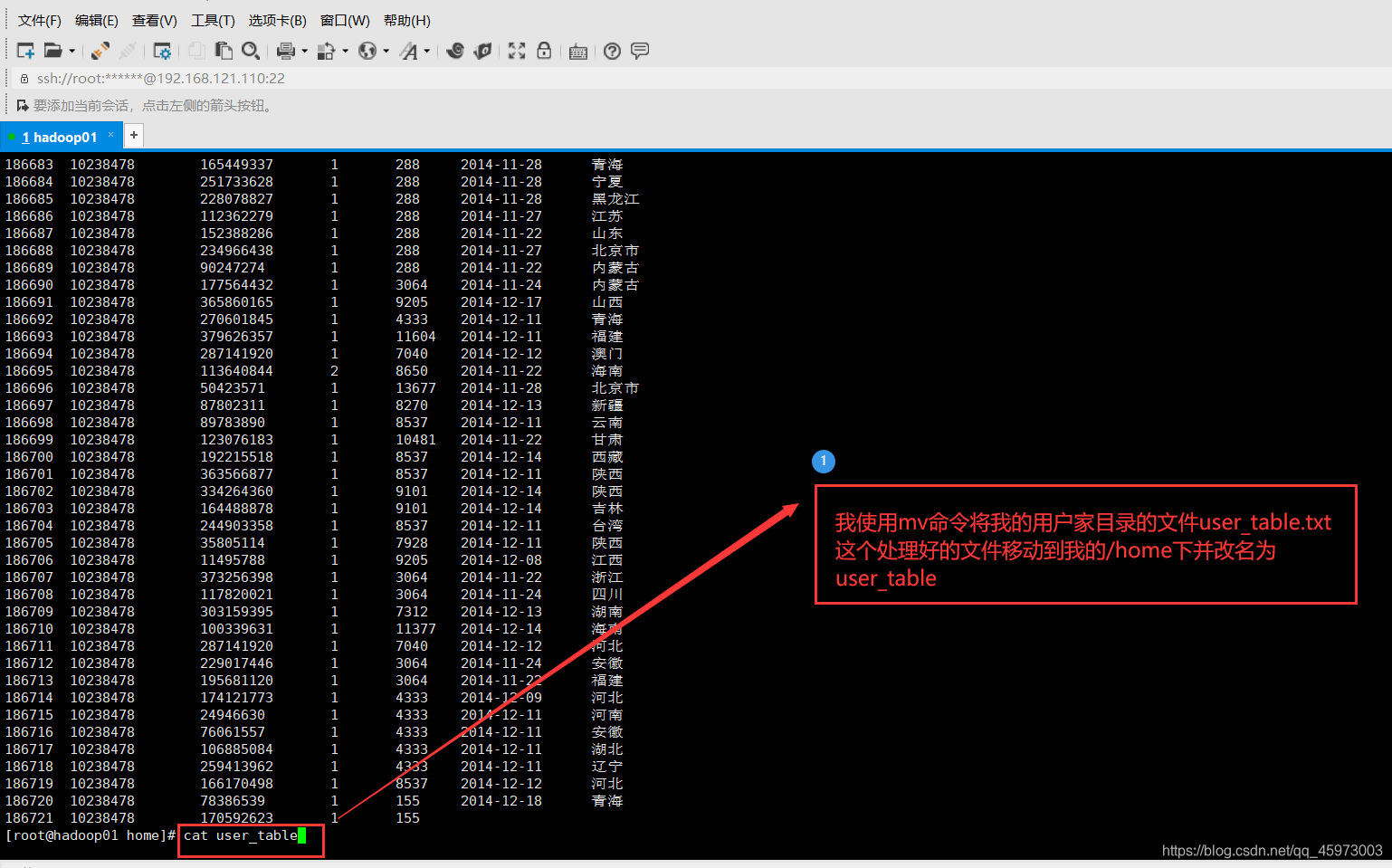
Task: Open the help icon on the toolbar
Action: [613, 51]
